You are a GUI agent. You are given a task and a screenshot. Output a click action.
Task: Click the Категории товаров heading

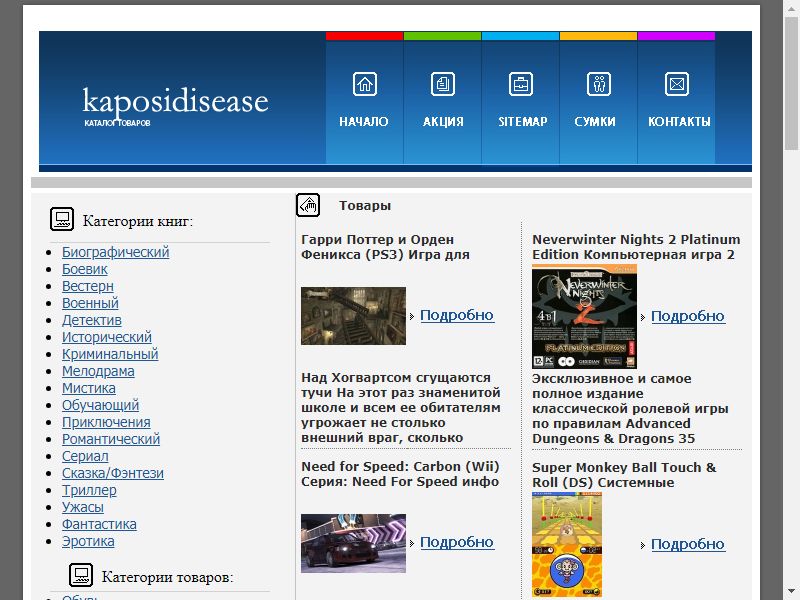[x=167, y=577]
